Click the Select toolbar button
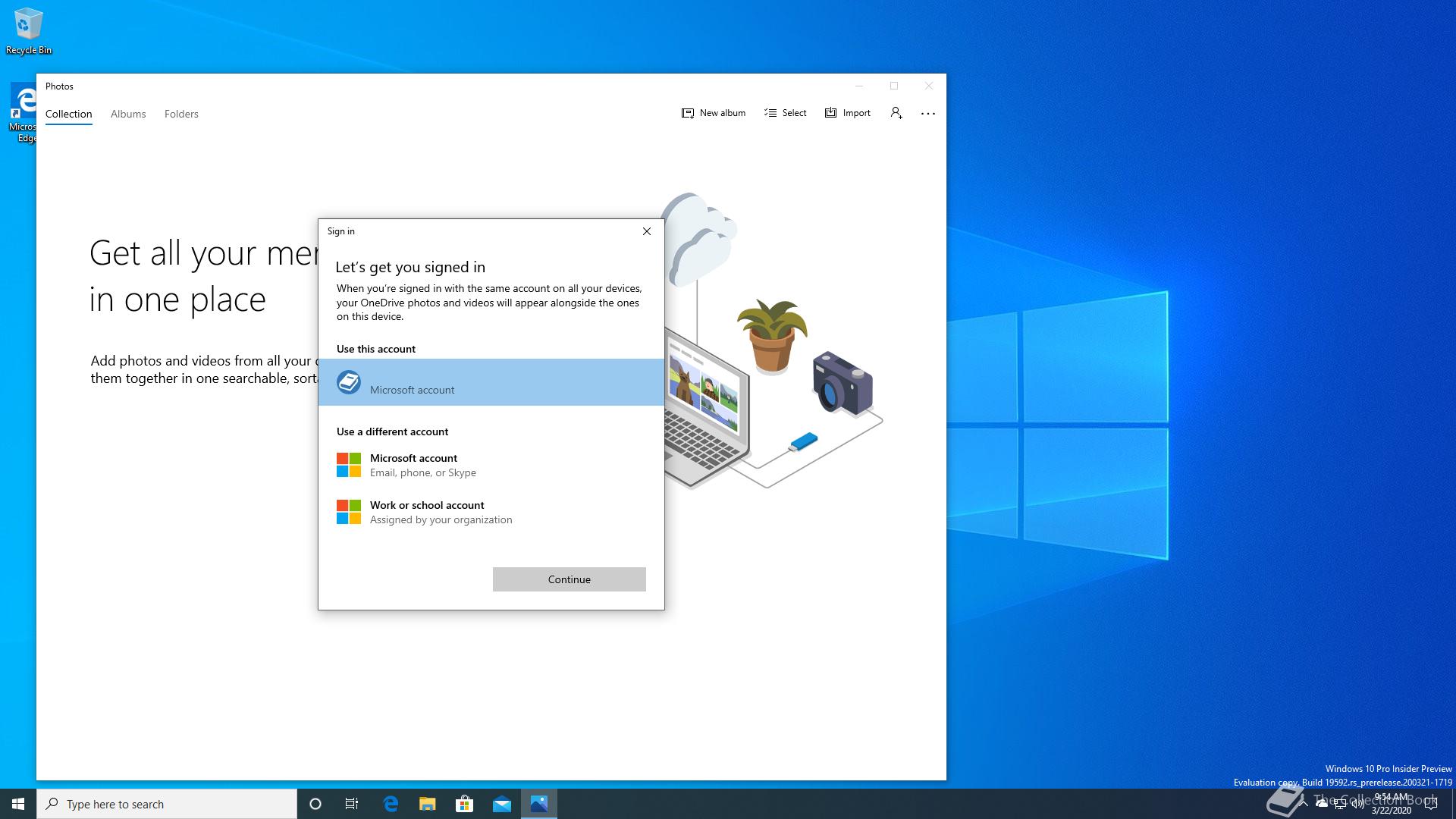 pyautogui.click(x=786, y=113)
